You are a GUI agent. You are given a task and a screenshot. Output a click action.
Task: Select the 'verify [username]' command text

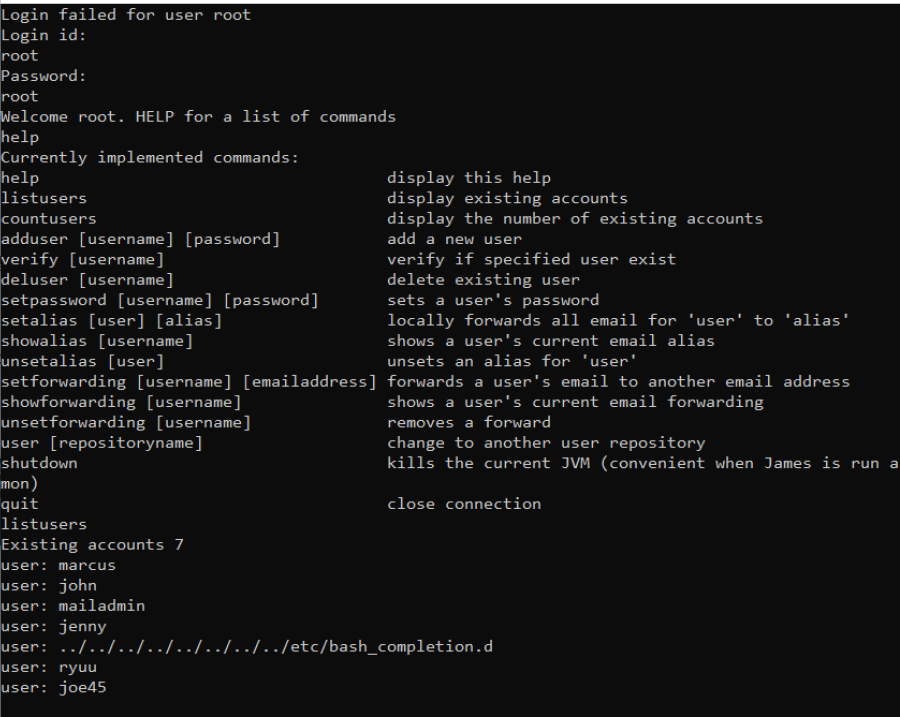click(83, 259)
